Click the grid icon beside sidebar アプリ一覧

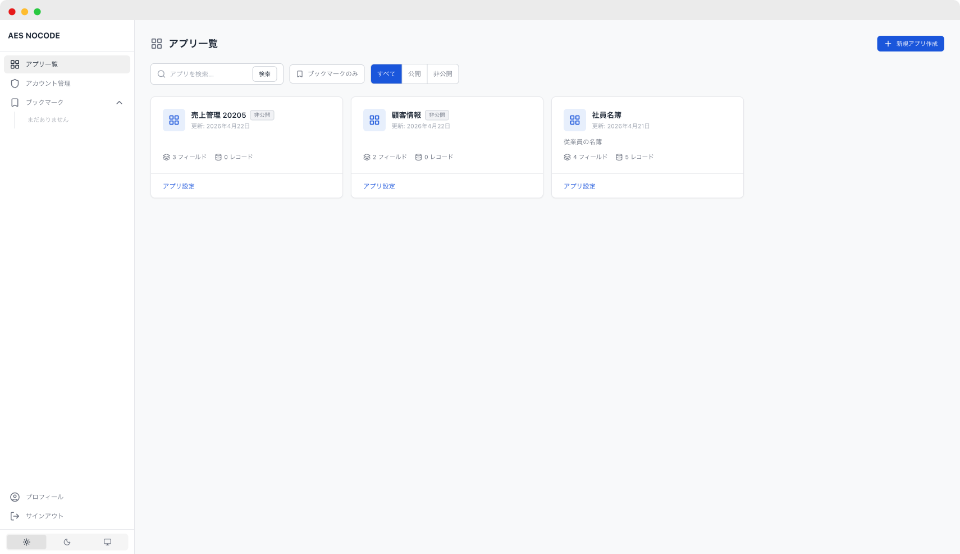click(x=15, y=64)
